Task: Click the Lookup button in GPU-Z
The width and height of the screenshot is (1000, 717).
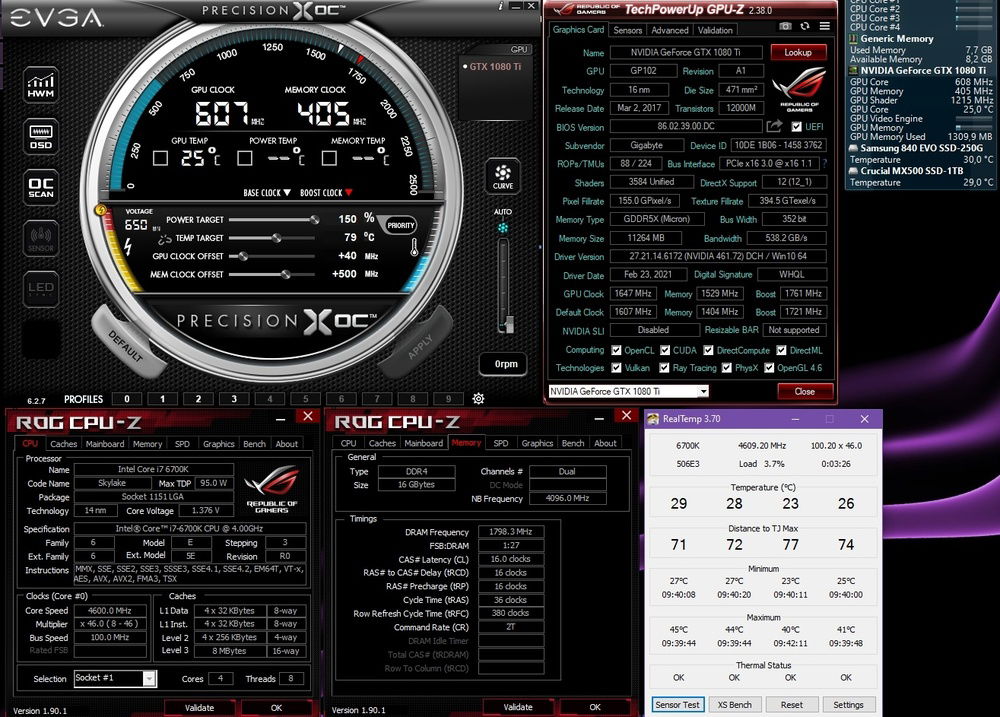Action: pos(798,52)
